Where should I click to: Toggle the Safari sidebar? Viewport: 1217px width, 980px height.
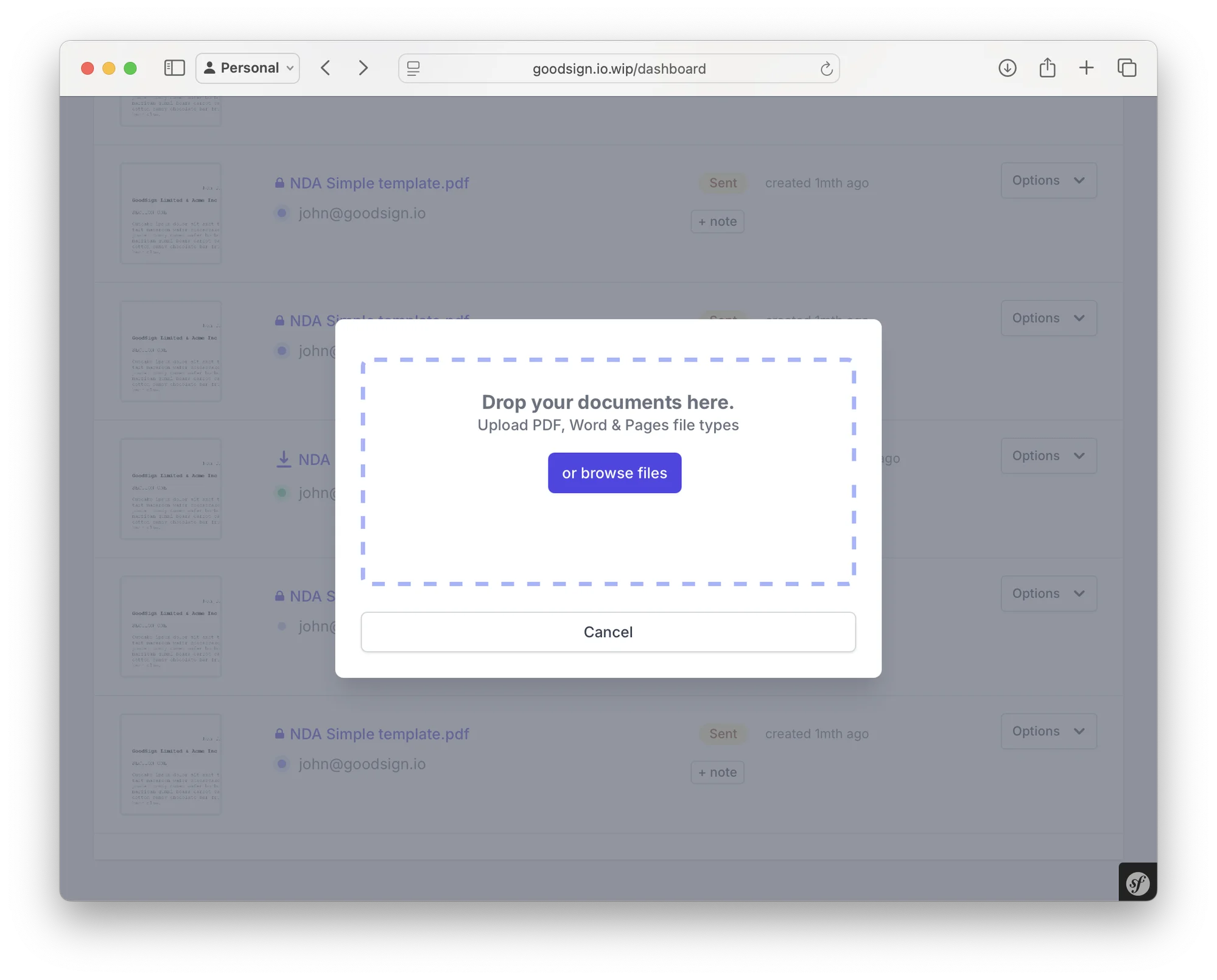[x=174, y=68]
